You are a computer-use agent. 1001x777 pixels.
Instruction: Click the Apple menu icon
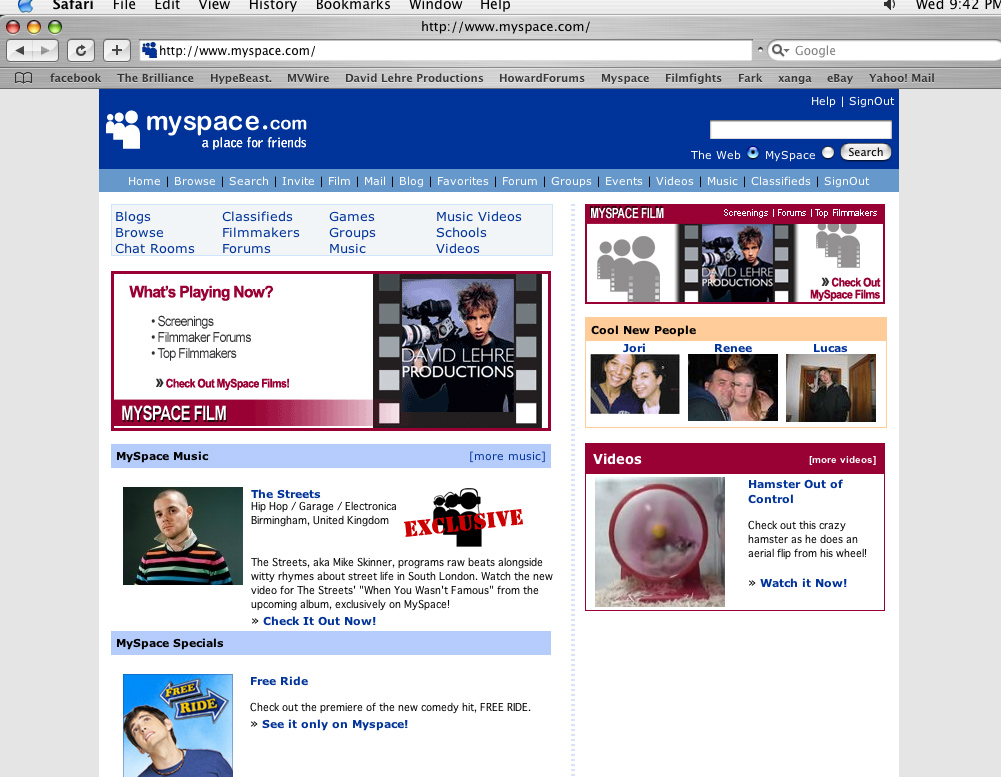25,6
